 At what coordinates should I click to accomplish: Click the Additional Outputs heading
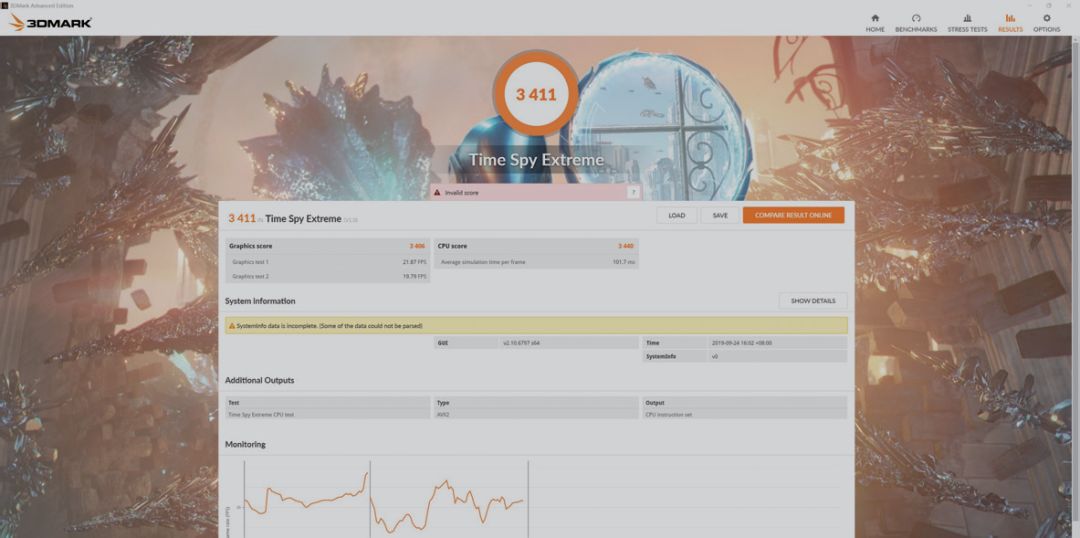point(260,380)
